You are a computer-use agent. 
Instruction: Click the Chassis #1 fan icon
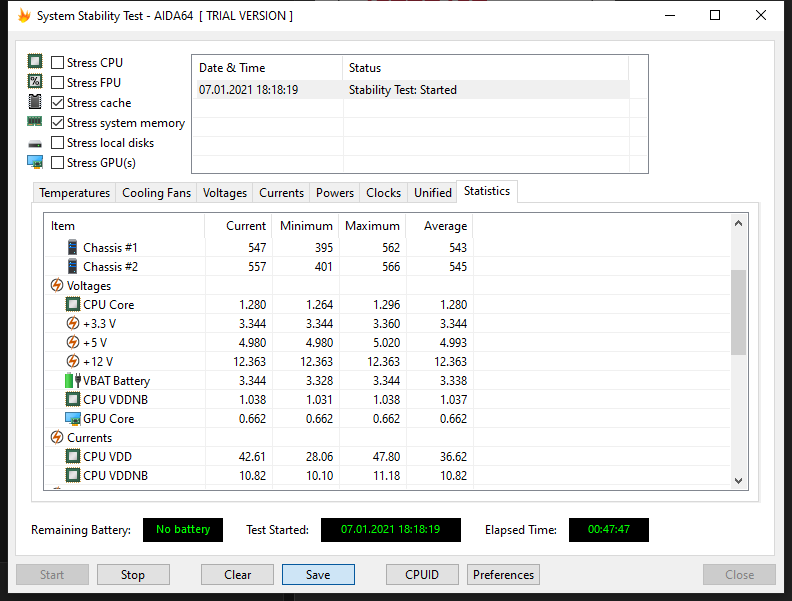(73, 247)
